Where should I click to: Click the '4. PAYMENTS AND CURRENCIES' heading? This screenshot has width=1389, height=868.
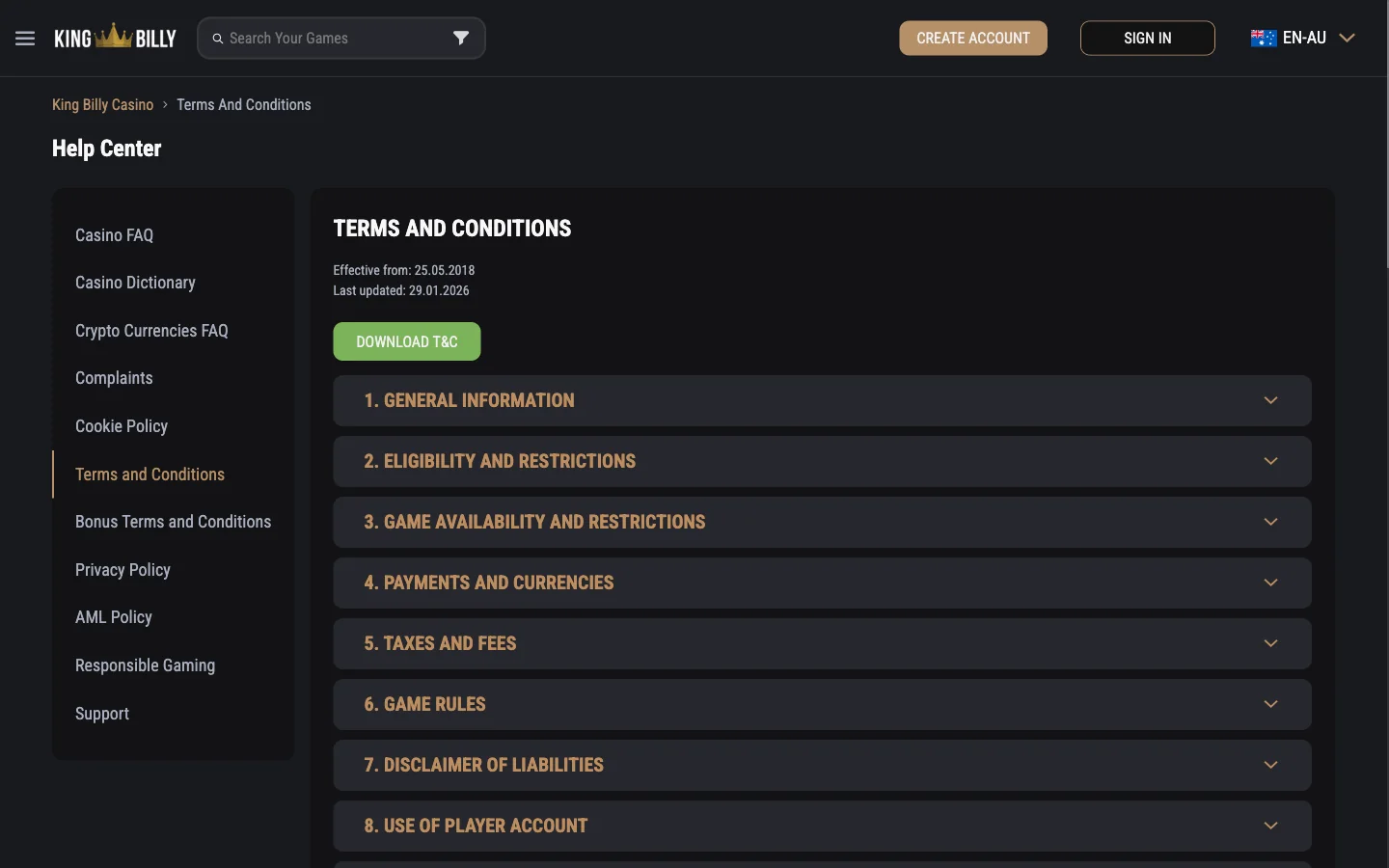point(489,583)
